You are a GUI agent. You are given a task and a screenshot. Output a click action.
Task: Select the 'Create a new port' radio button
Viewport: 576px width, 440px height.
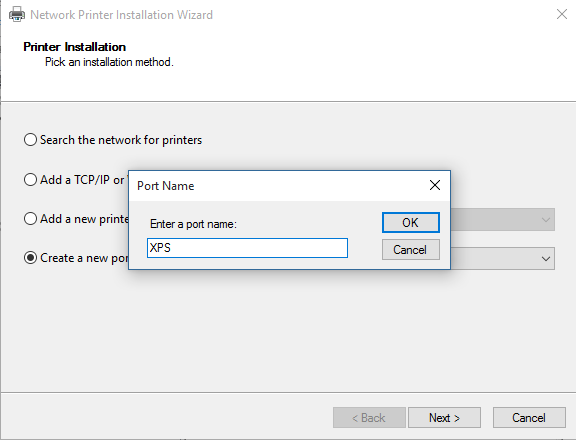(x=30, y=257)
